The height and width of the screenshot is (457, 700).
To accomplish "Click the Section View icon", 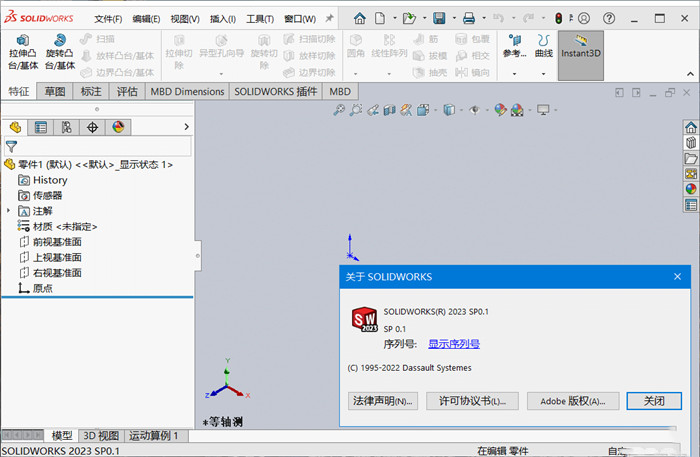I will (x=390, y=110).
